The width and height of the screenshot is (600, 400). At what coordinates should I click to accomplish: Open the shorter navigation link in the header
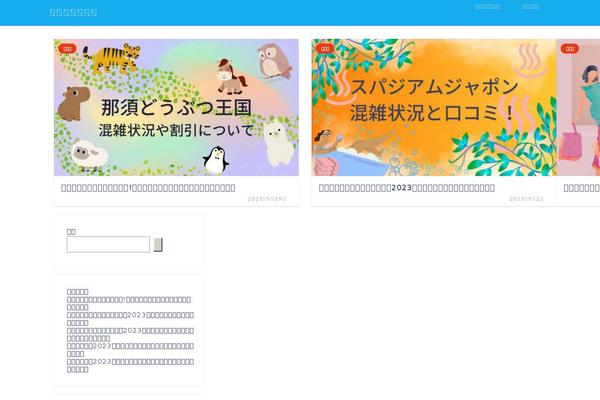(530, 6)
